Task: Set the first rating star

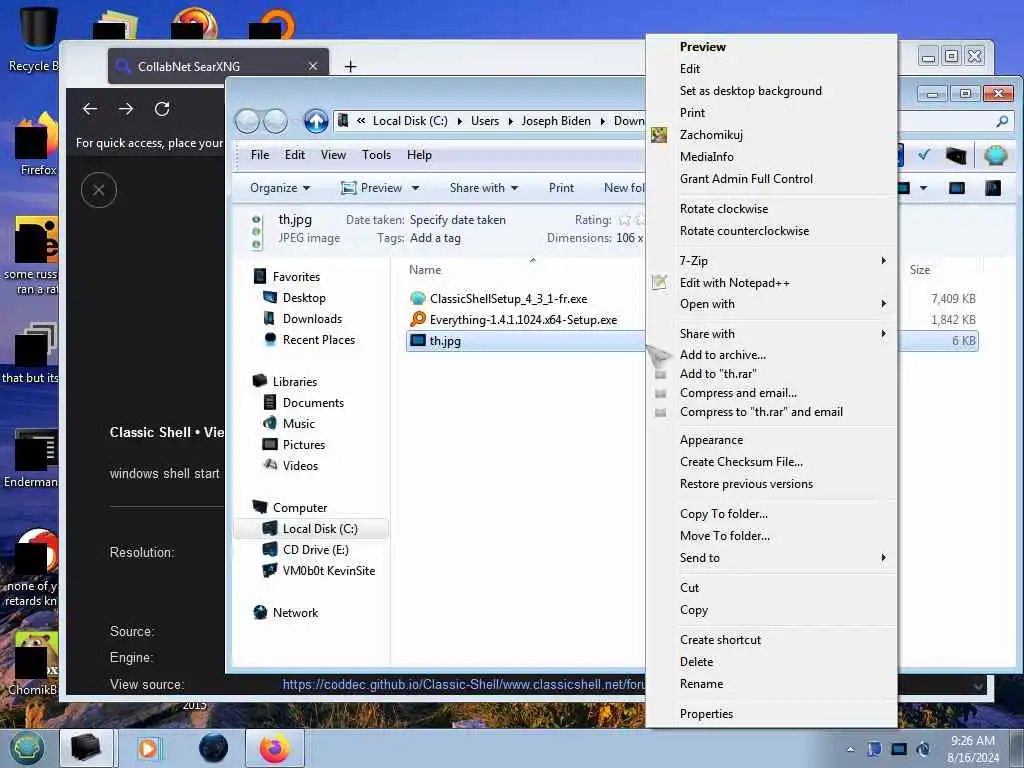Action: pyautogui.click(x=625, y=219)
